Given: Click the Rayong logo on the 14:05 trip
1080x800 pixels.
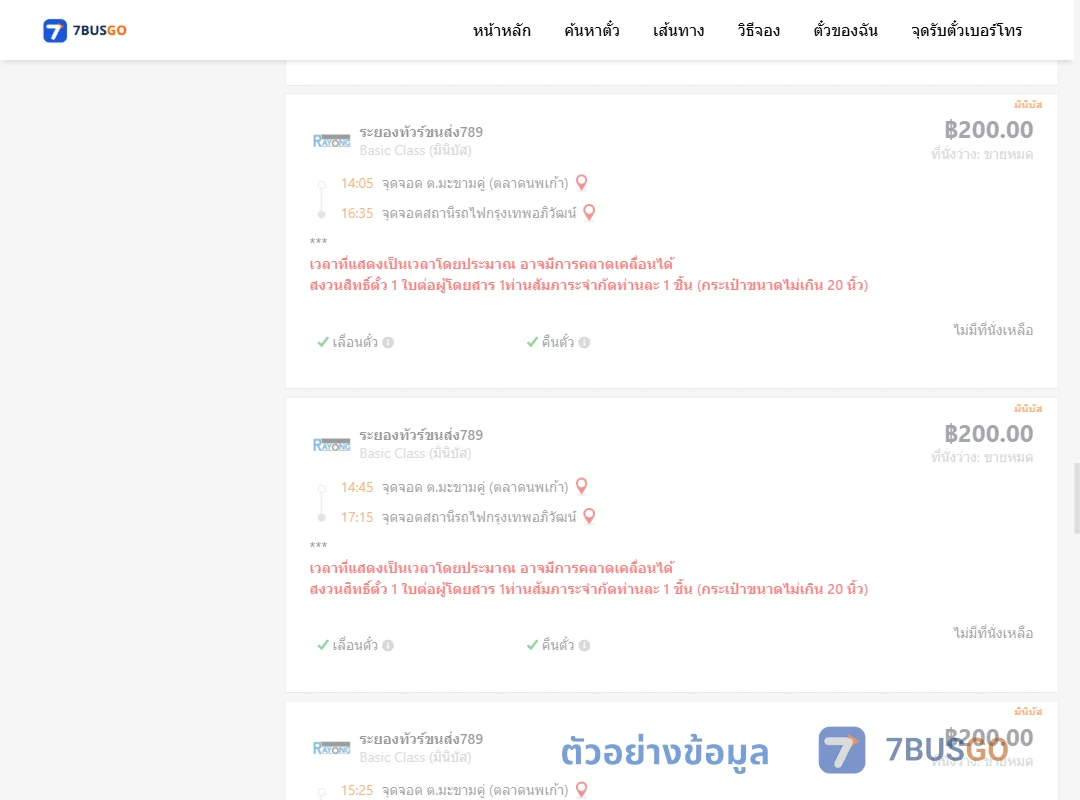Looking at the screenshot, I should point(331,141).
